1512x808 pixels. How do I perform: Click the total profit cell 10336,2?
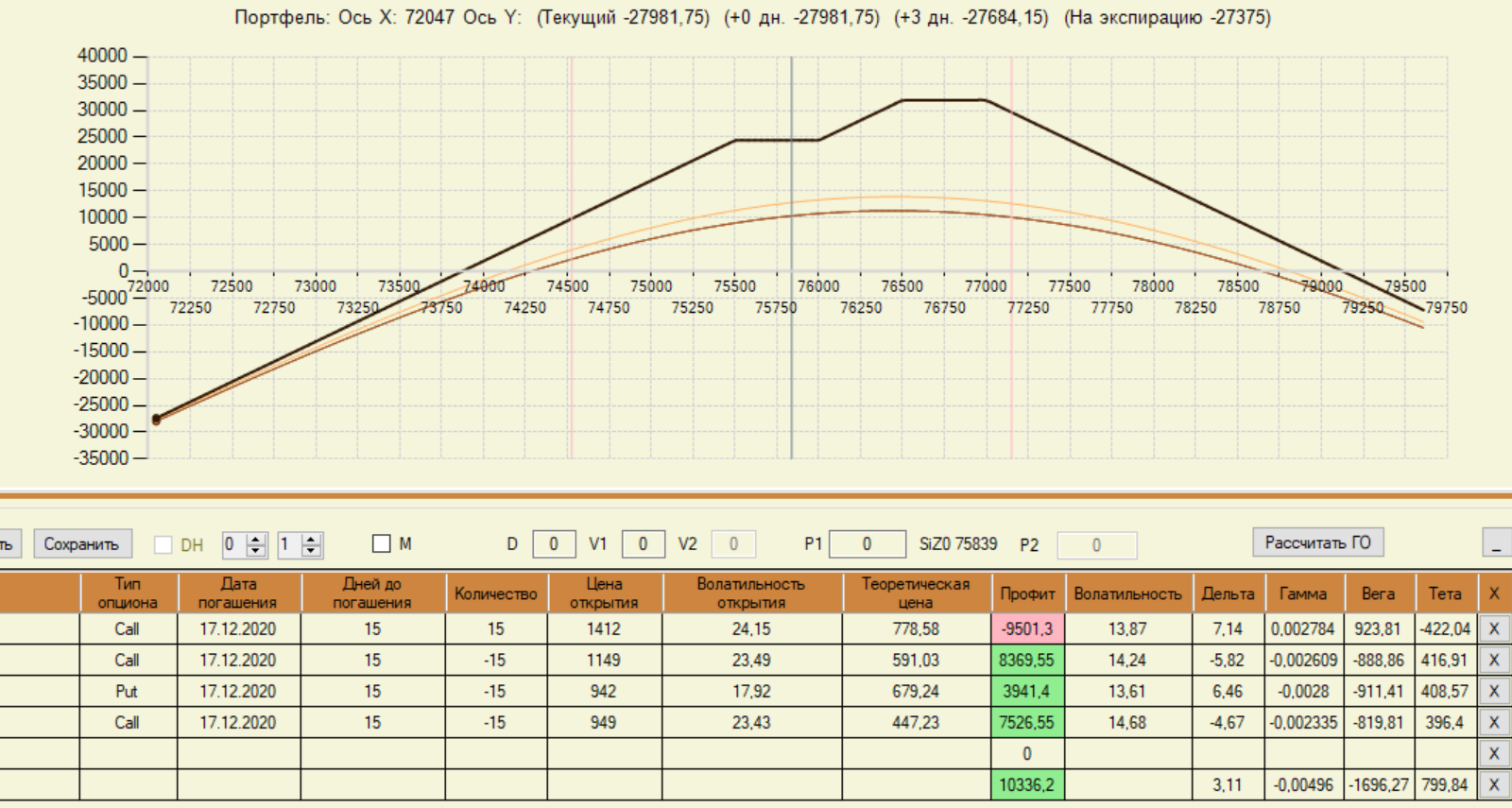(x=1027, y=784)
